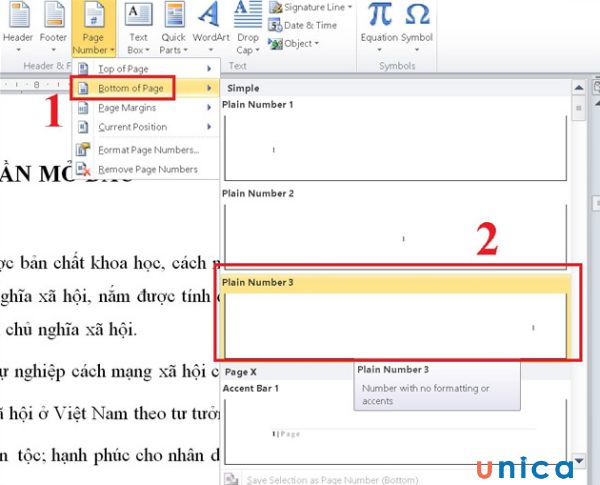Click the Plain Number 2 label
The height and width of the screenshot is (485, 600).
tap(258, 194)
